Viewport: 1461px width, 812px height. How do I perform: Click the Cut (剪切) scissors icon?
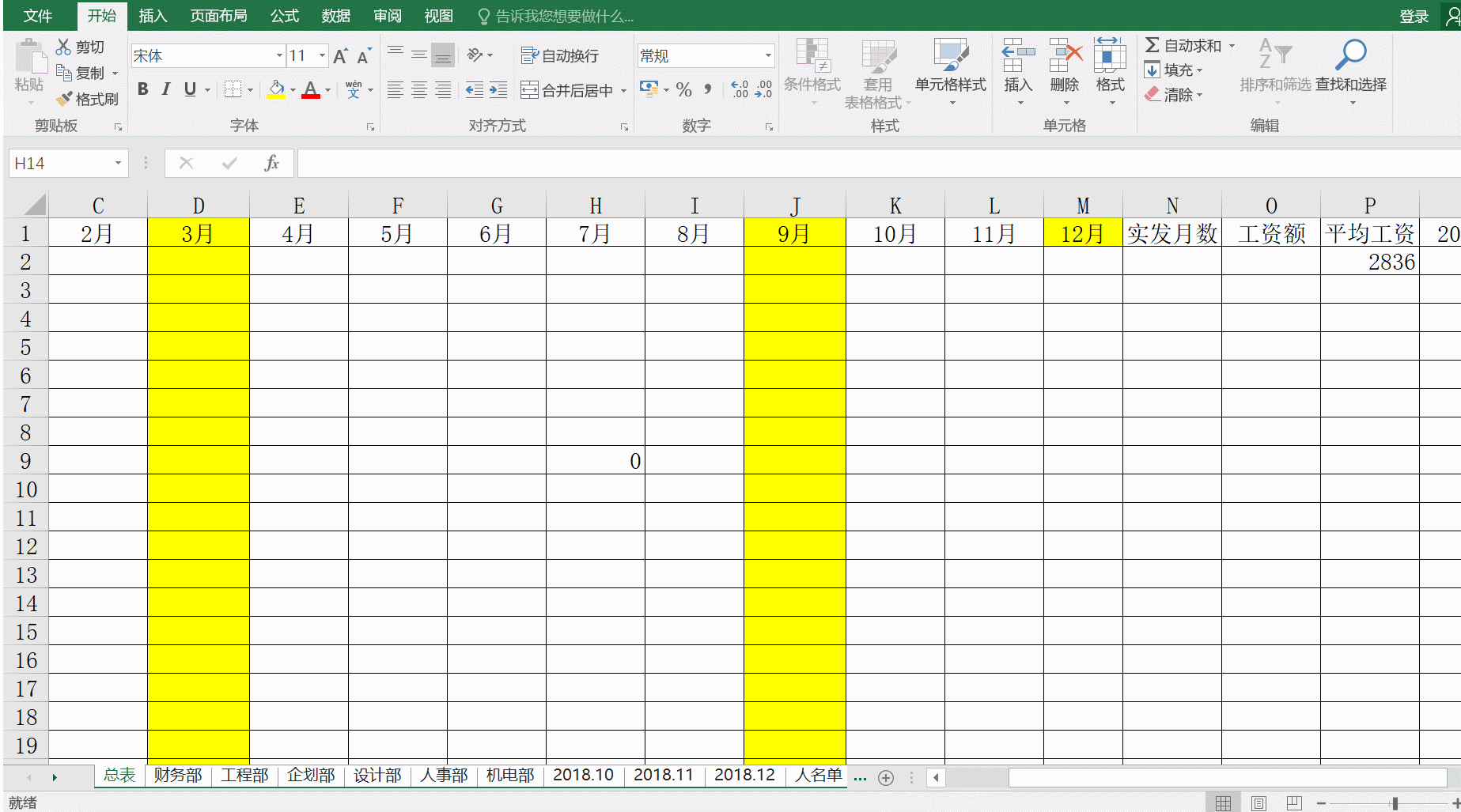[x=63, y=47]
